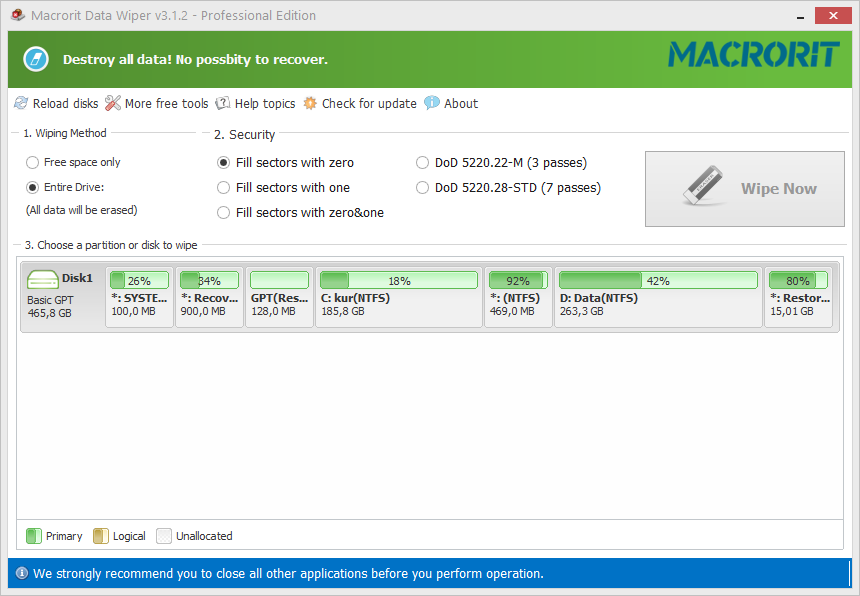The image size is (860, 596).
Task: Select the Recov... 900,0 MB partition
Action: (210, 297)
